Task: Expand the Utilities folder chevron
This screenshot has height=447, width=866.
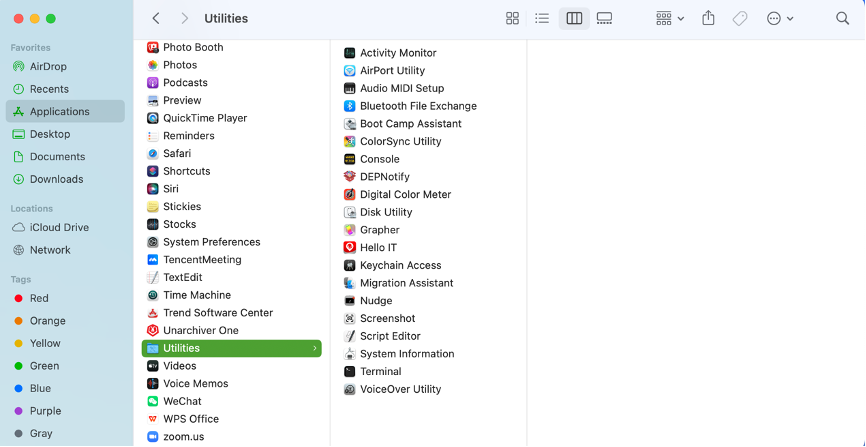Action: (x=315, y=348)
